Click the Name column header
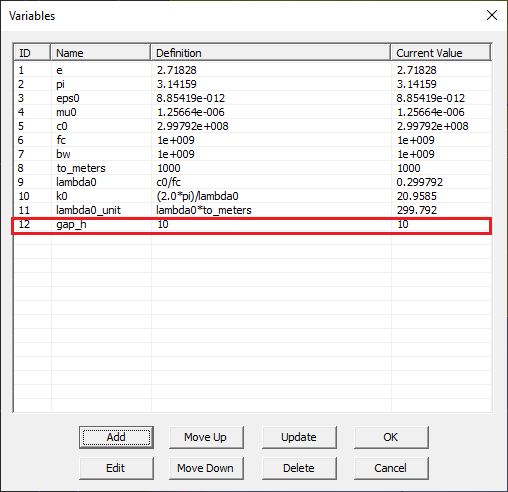Screen dimensions: 508x492 coord(101,53)
